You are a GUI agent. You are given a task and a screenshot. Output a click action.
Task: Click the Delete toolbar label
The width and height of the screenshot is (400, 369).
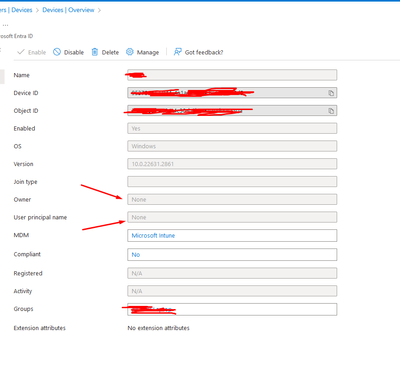coord(110,52)
